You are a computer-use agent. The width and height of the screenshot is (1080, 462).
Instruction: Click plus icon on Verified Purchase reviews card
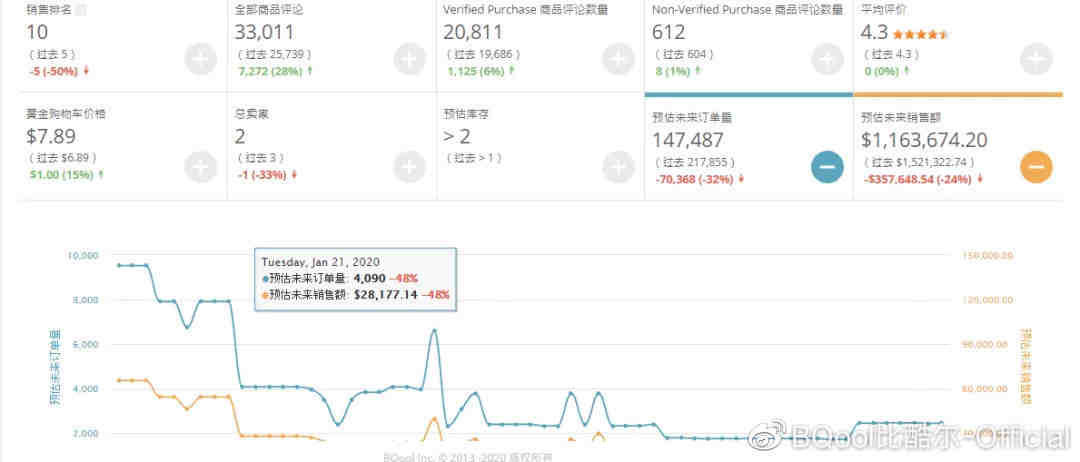click(618, 59)
